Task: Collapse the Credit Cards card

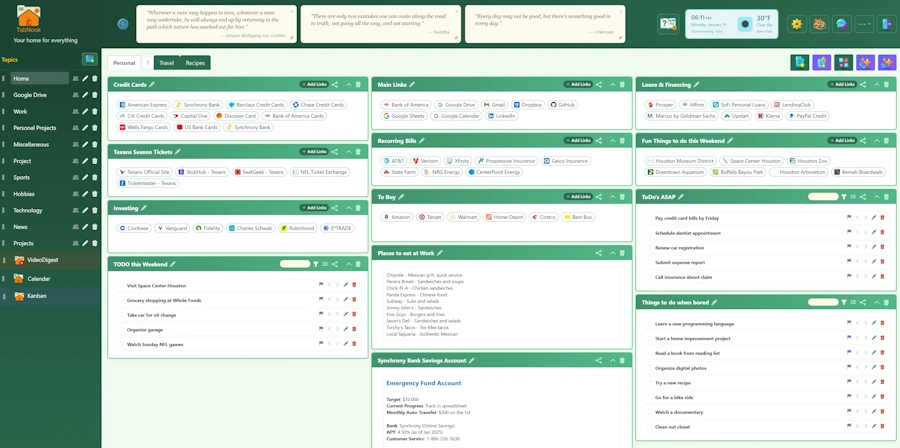Action: pos(348,84)
